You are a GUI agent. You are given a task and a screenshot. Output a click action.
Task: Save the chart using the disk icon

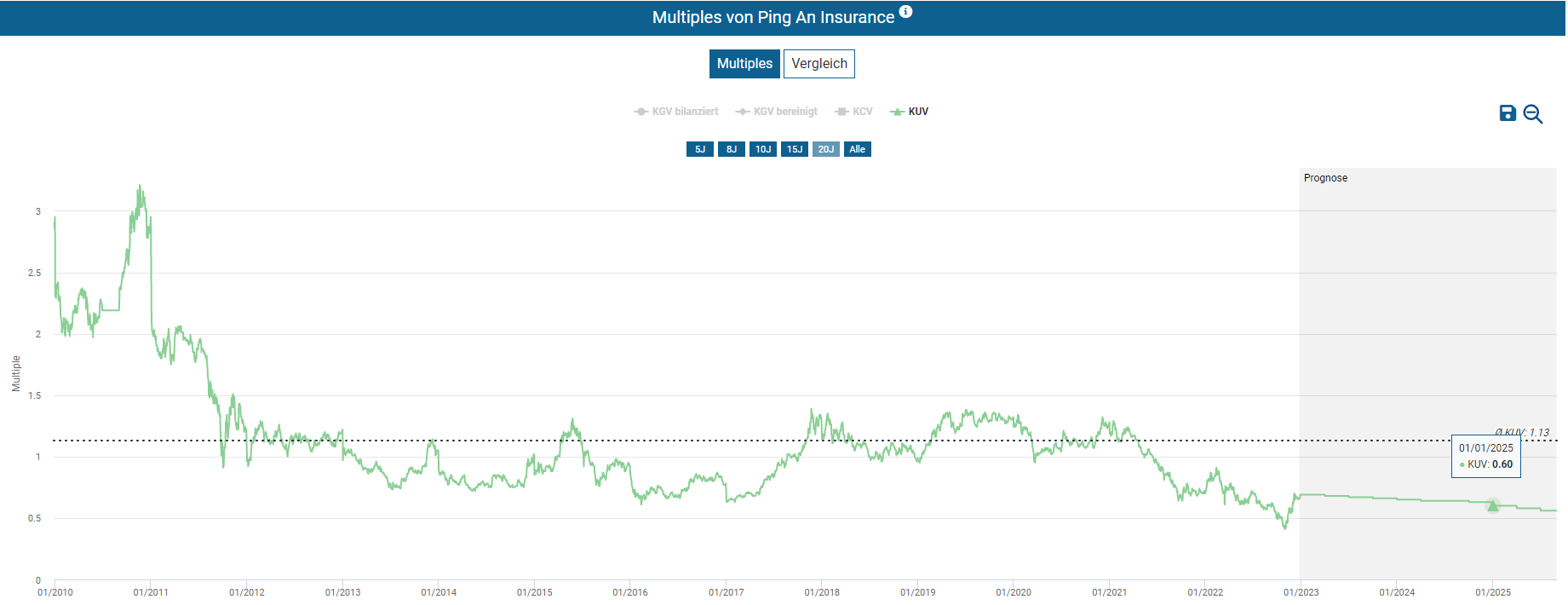point(1507,113)
